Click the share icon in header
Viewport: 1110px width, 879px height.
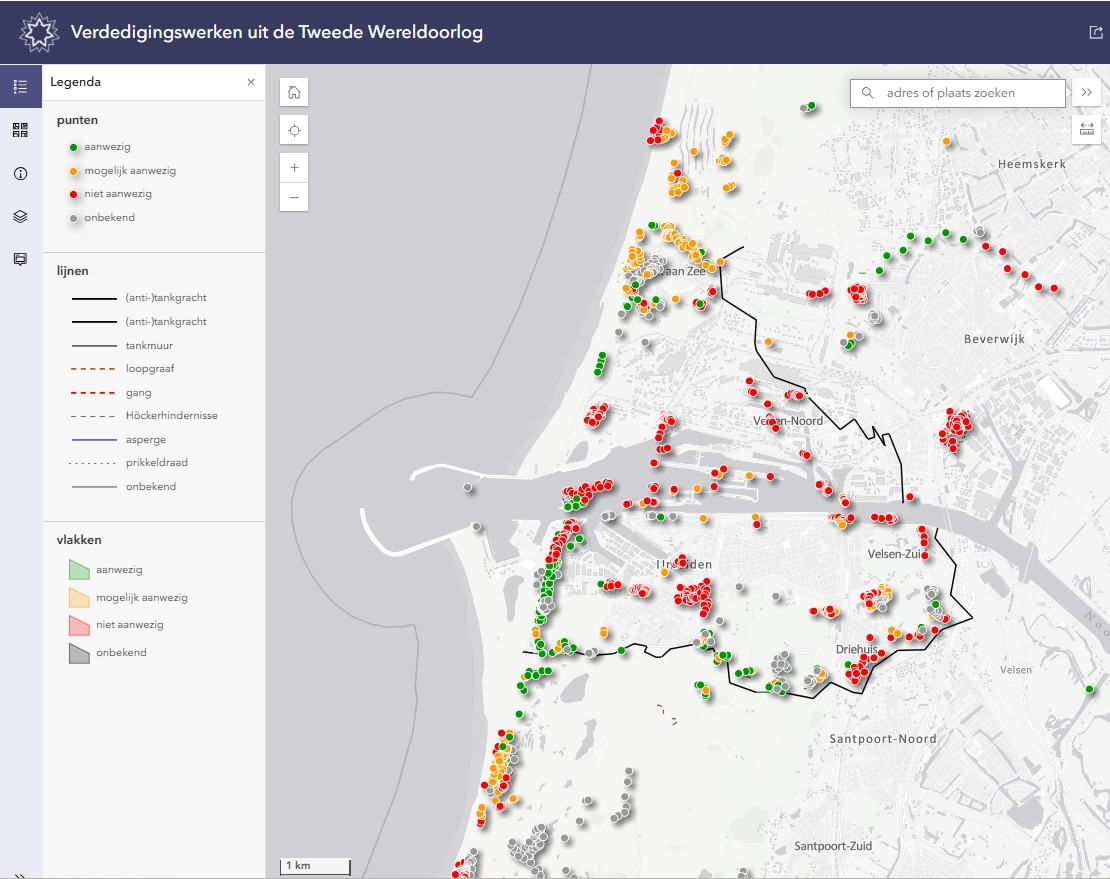pyautogui.click(x=1095, y=32)
